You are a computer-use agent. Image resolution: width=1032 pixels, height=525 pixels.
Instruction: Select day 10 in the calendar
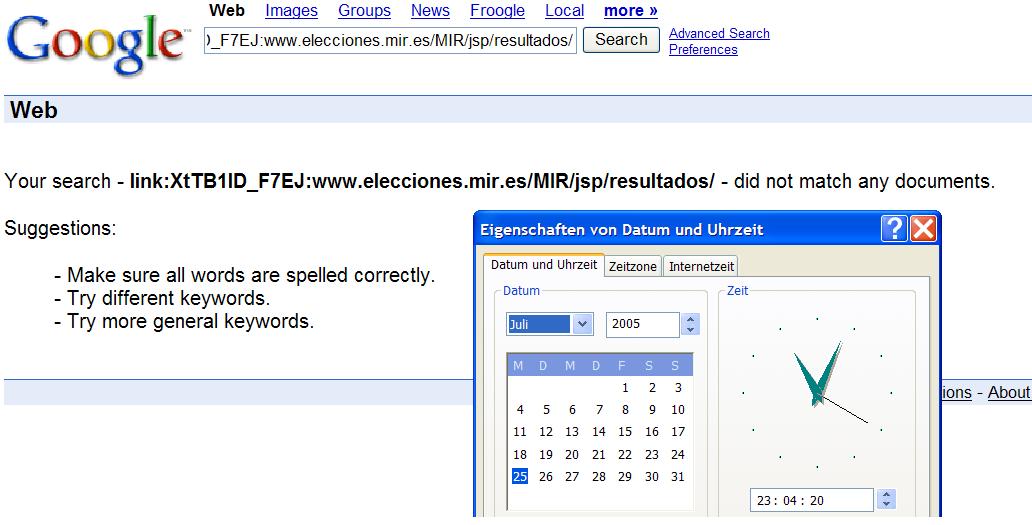678,410
